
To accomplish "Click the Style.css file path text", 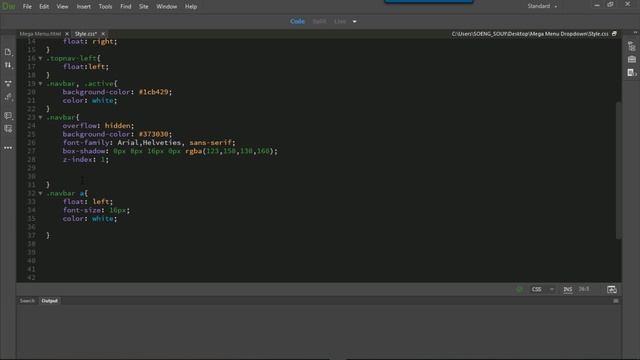I will (x=530, y=34).
